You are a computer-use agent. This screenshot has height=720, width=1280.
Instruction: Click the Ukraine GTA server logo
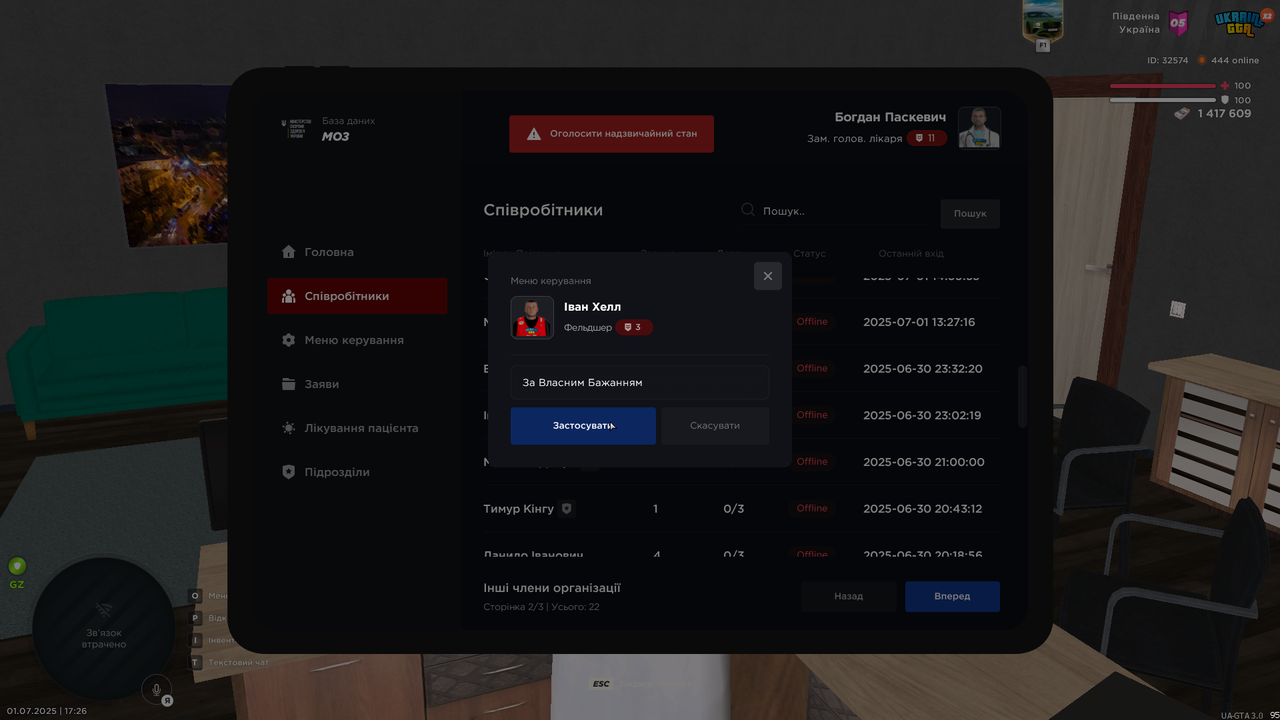coord(1241,23)
